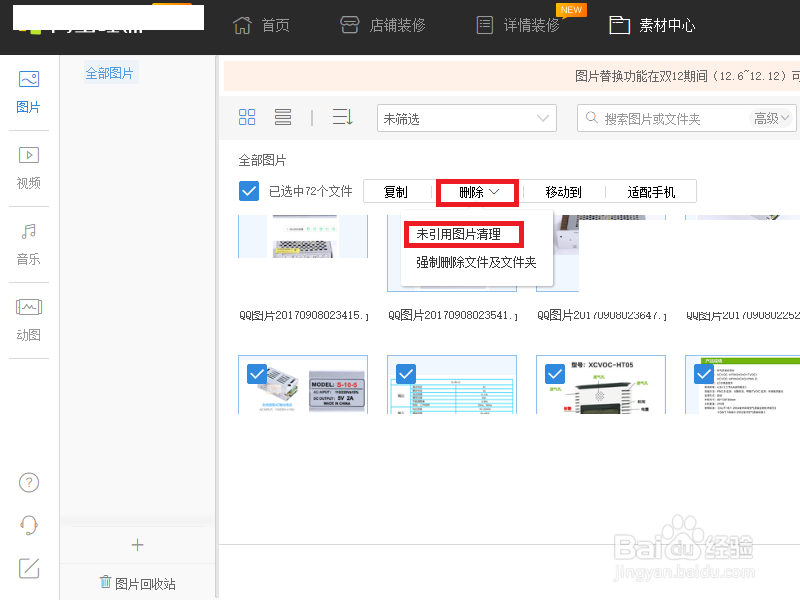Screen dimensions: 800x600
Task: Open the customer service headset icon
Action: point(28,524)
